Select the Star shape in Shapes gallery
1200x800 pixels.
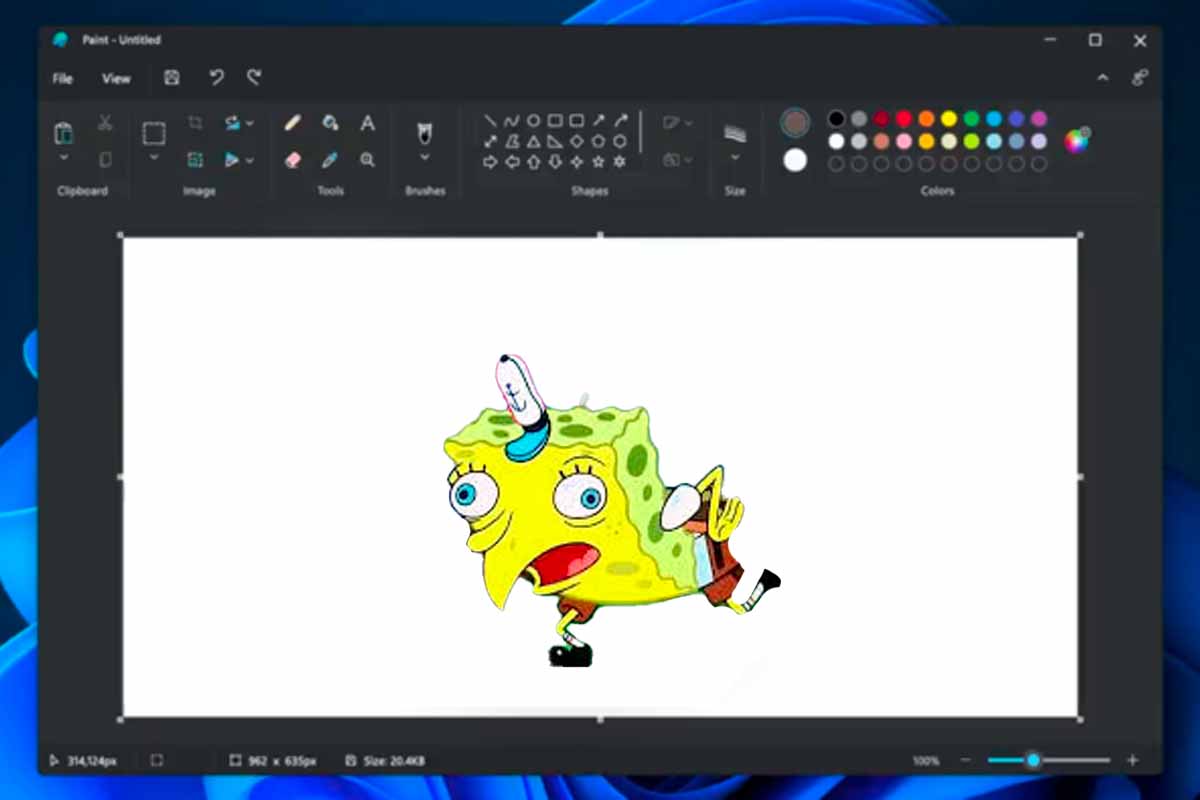point(599,162)
